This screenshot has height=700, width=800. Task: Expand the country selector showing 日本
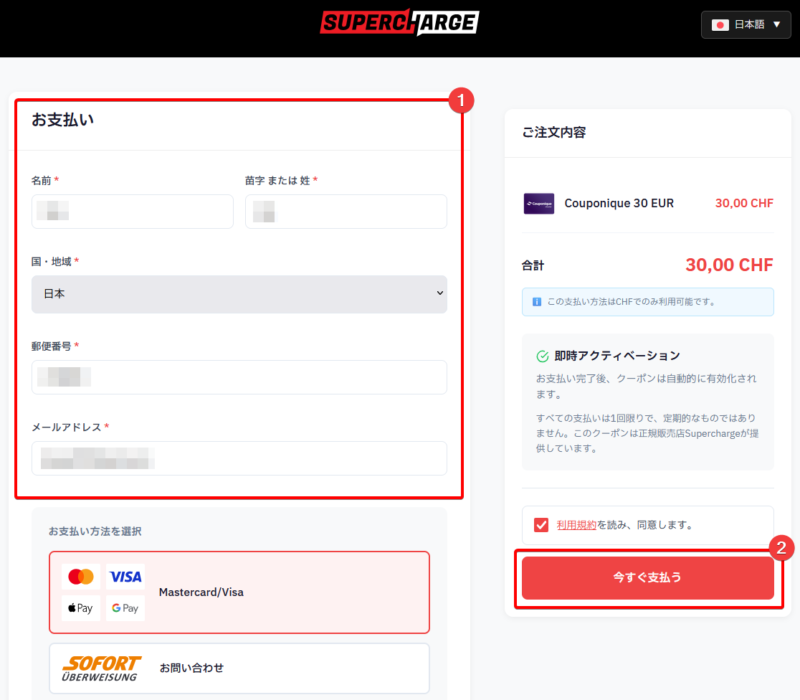[239, 294]
